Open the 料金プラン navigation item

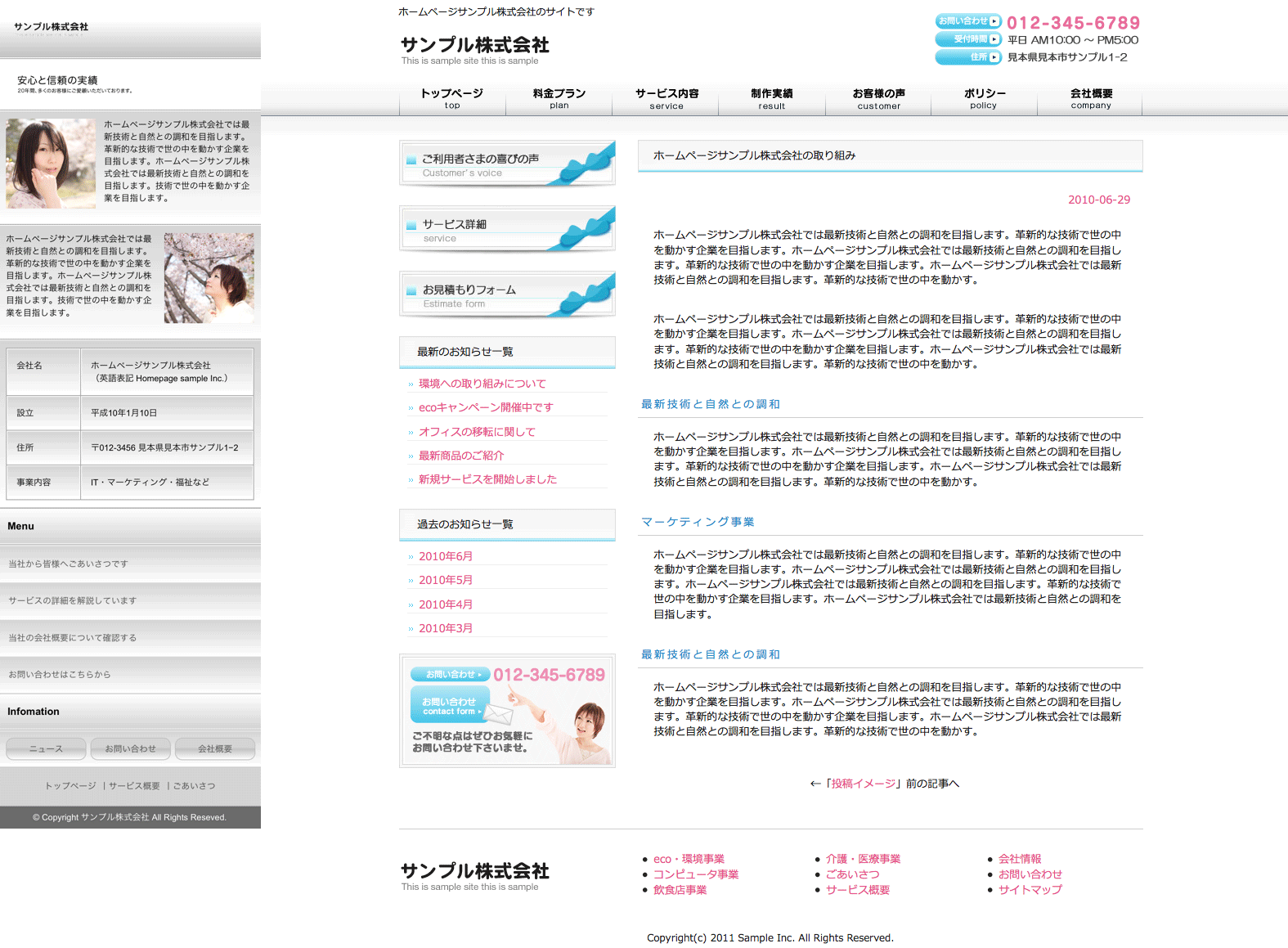[x=559, y=98]
